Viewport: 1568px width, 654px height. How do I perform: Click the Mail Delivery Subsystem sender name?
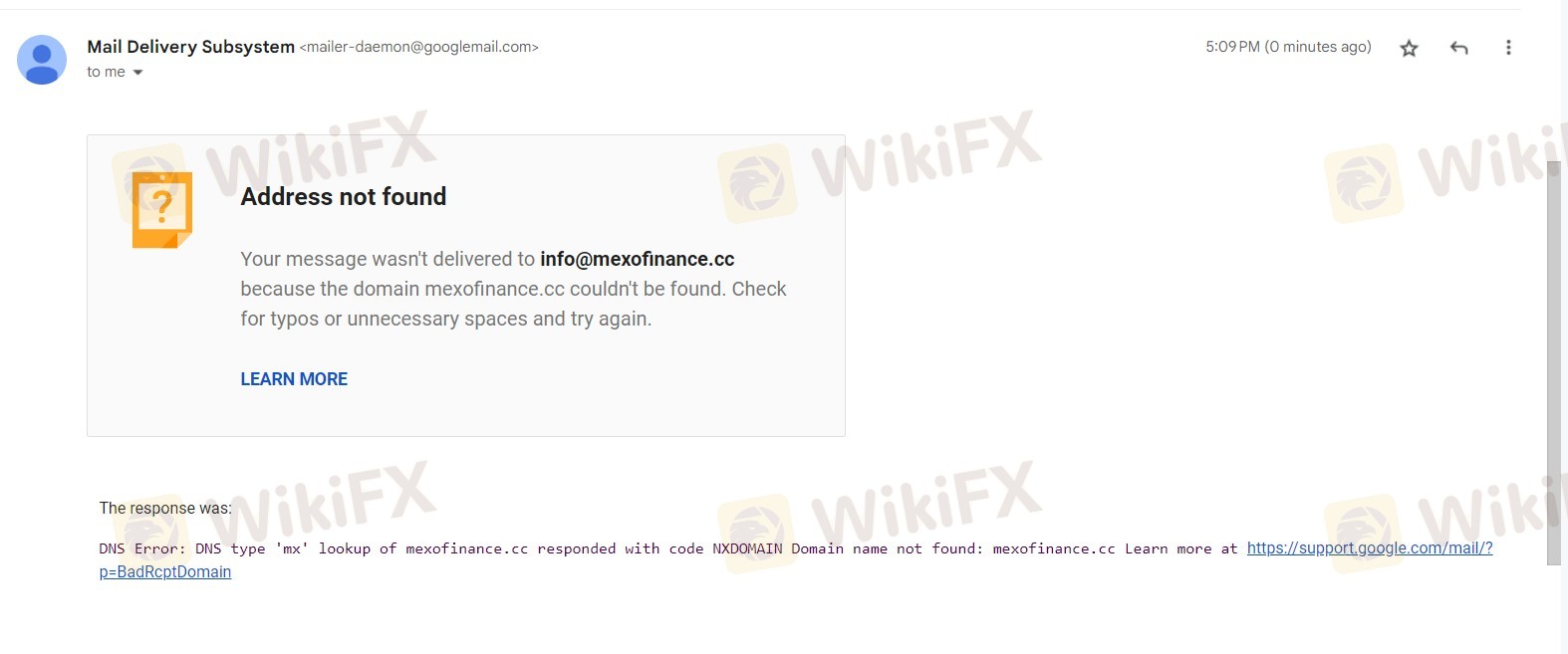coord(190,47)
